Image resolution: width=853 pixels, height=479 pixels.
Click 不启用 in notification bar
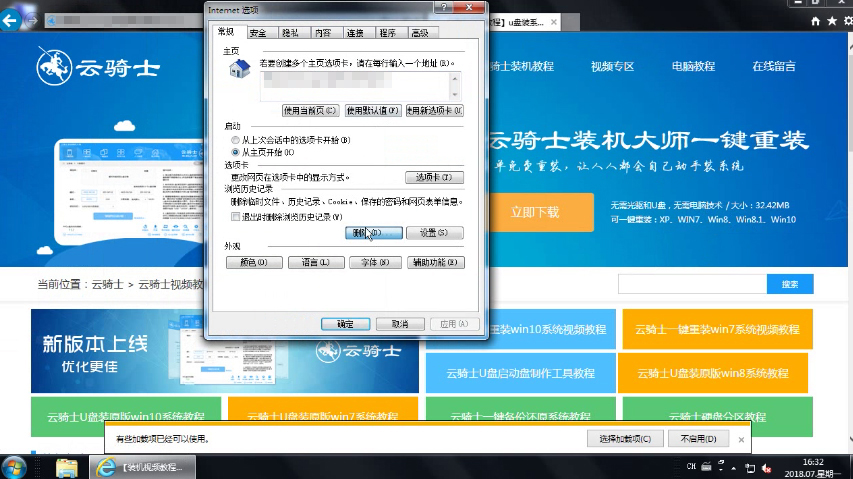coord(698,439)
